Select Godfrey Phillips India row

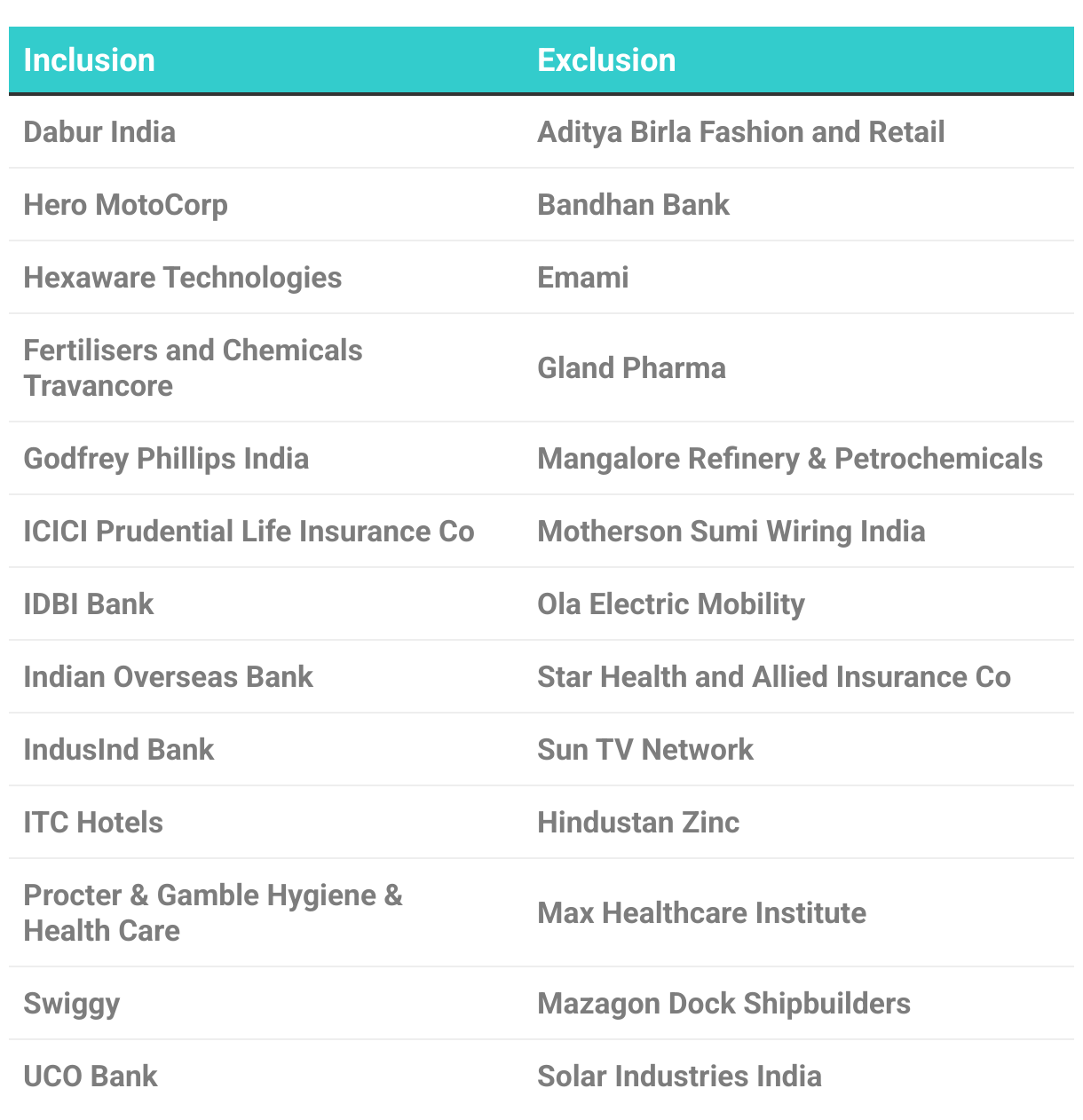[x=166, y=459]
